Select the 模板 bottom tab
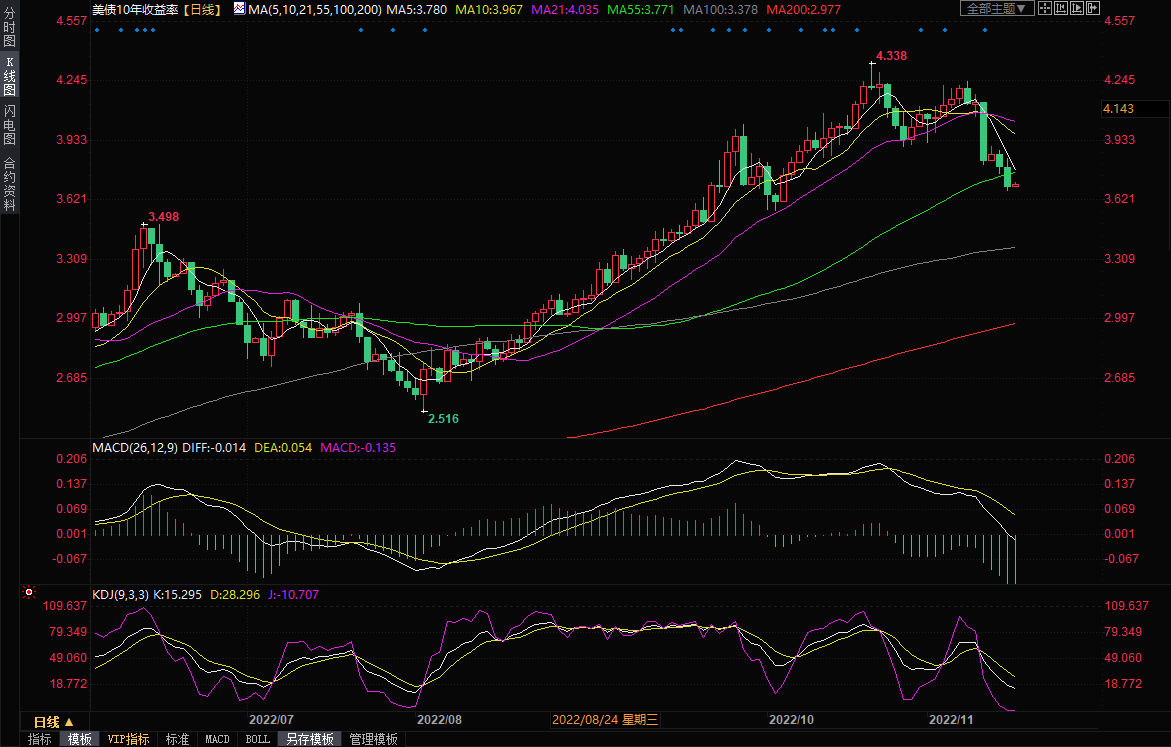The image size is (1171, 747). tap(79, 739)
